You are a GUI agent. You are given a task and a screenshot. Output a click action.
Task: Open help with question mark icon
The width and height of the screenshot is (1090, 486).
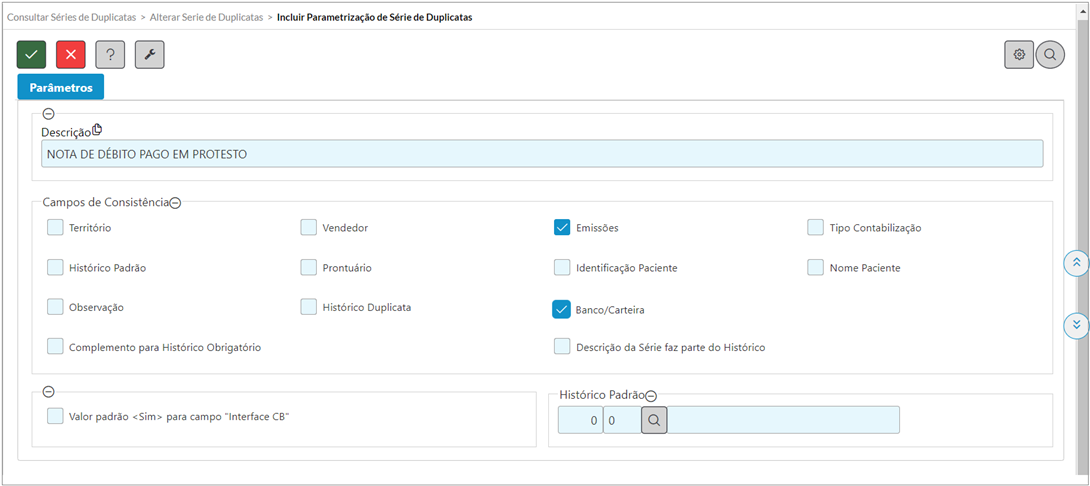pyautogui.click(x=110, y=55)
